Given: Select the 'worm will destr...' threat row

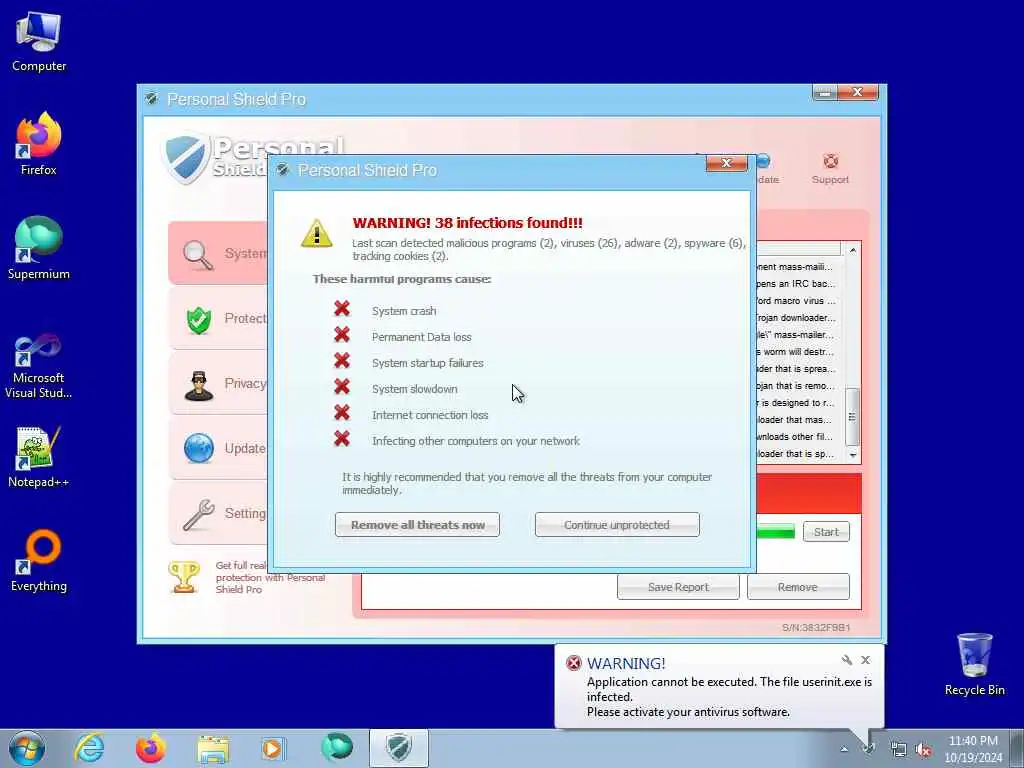Looking at the screenshot, I should tap(795, 351).
